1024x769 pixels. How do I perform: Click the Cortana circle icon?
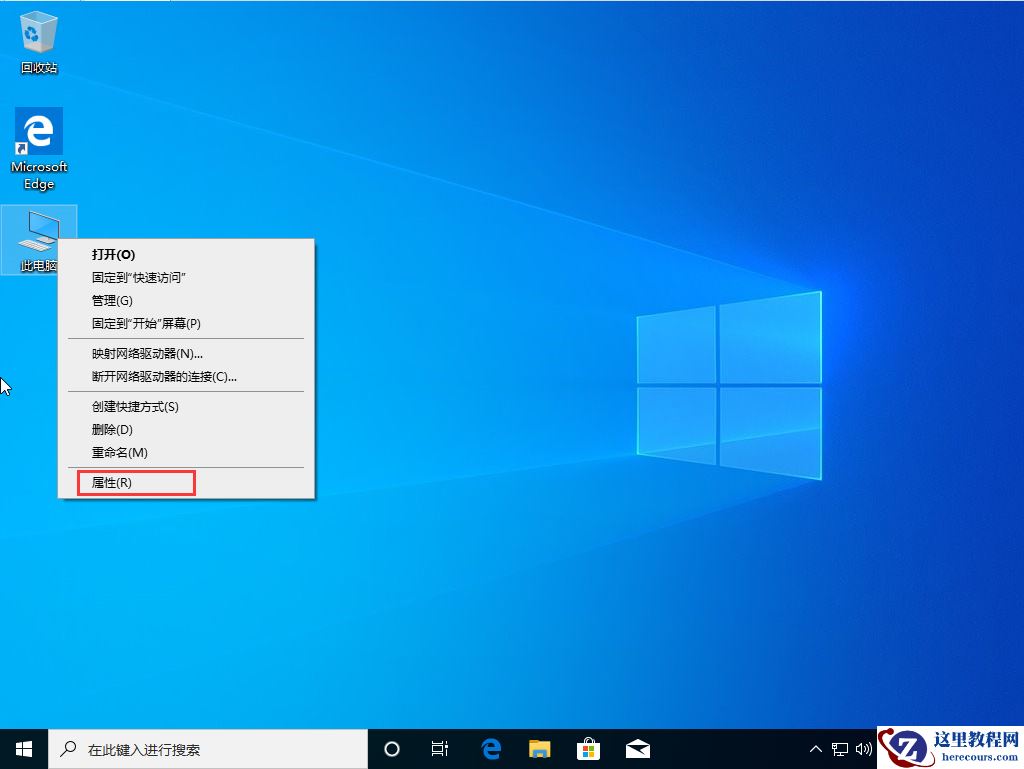click(391, 748)
